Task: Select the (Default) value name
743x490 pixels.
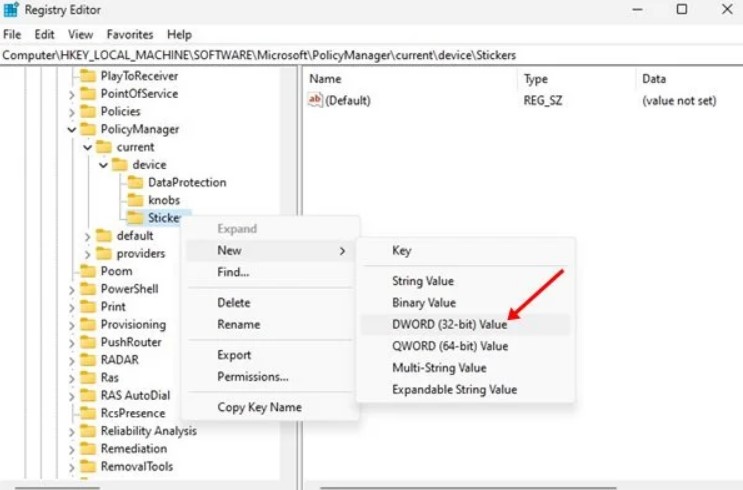Action: pyautogui.click(x=348, y=100)
